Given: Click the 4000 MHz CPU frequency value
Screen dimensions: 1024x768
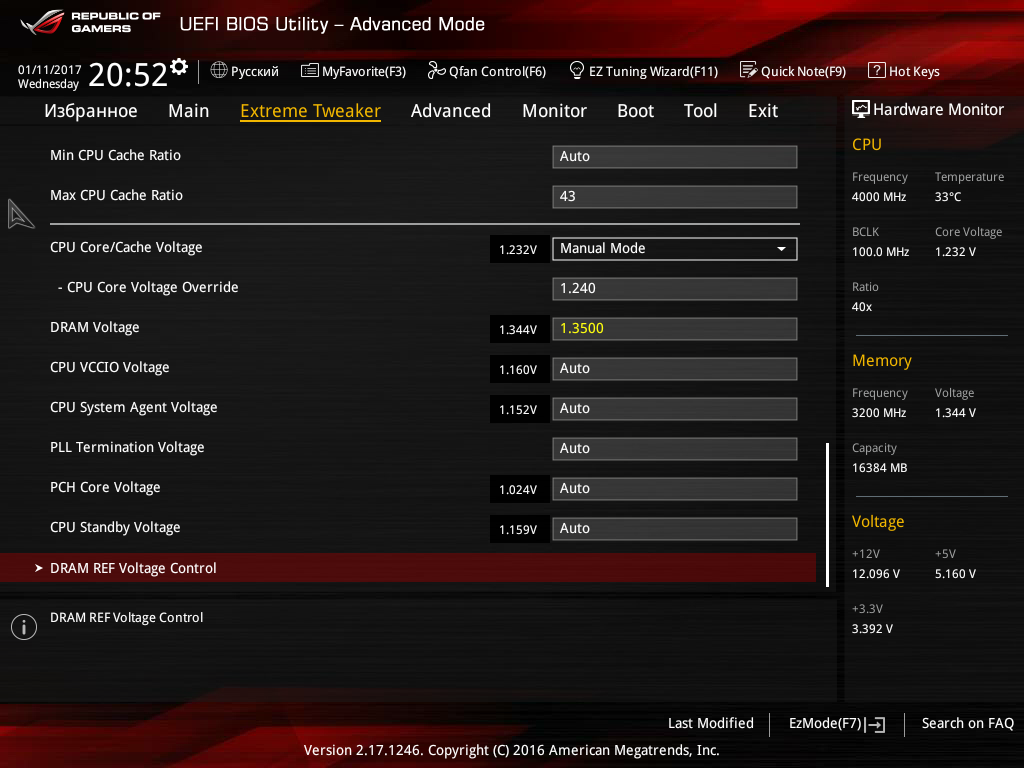Looking at the screenshot, I should (x=878, y=197).
